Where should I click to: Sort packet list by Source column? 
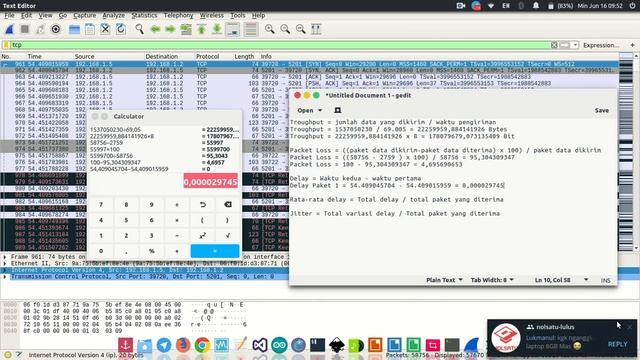pos(84,56)
